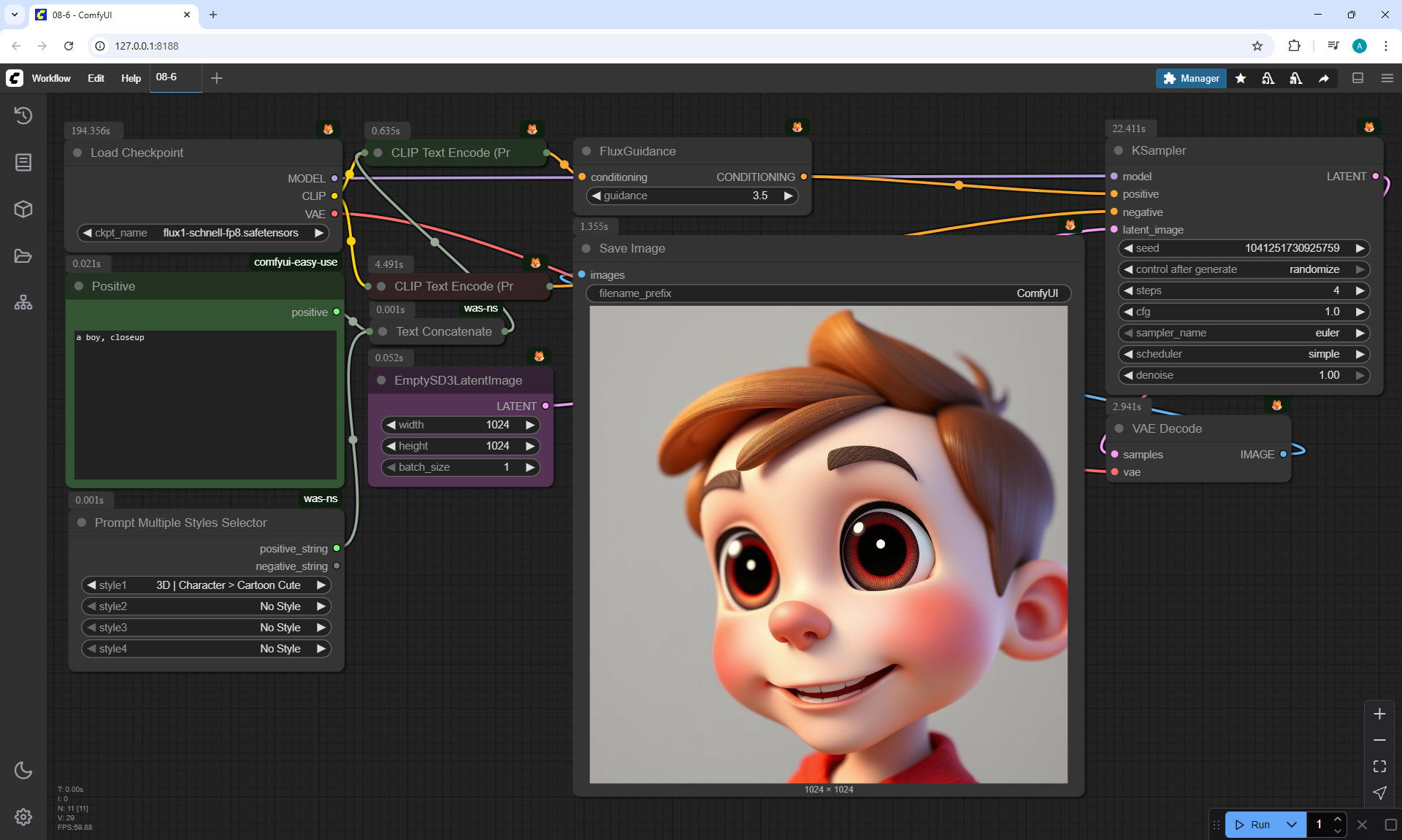The image size is (1402, 840).
Task: Collapse the KSampler node via its dot
Action: pyautogui.click(x=1118, y=150)
